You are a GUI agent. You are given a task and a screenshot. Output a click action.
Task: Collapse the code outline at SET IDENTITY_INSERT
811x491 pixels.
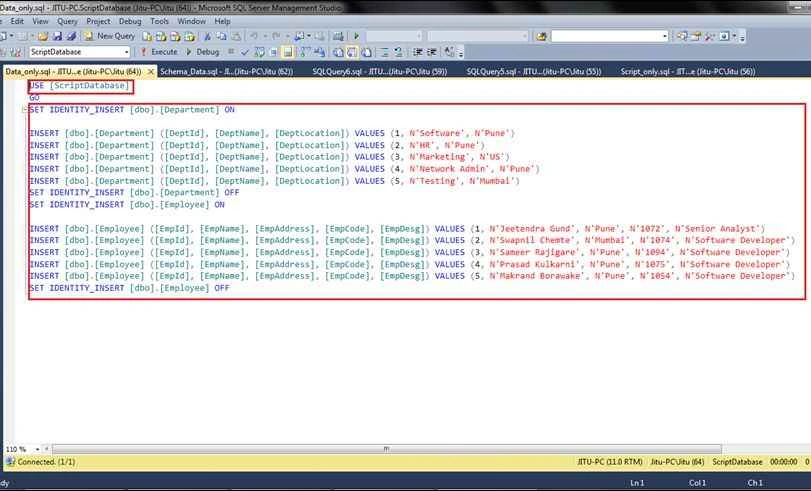[x=24, y=110]
